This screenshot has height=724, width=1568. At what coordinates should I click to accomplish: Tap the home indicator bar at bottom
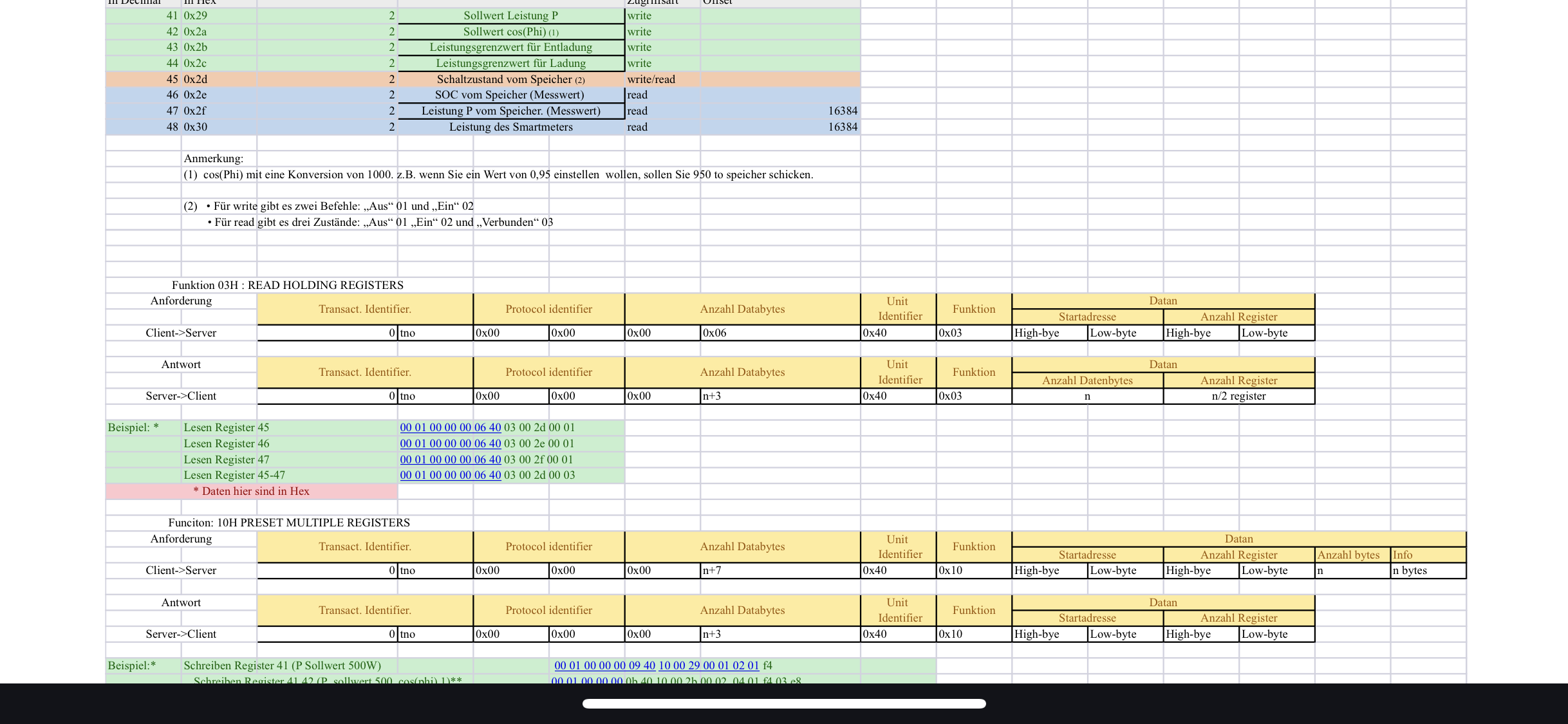tap(784, 703)
